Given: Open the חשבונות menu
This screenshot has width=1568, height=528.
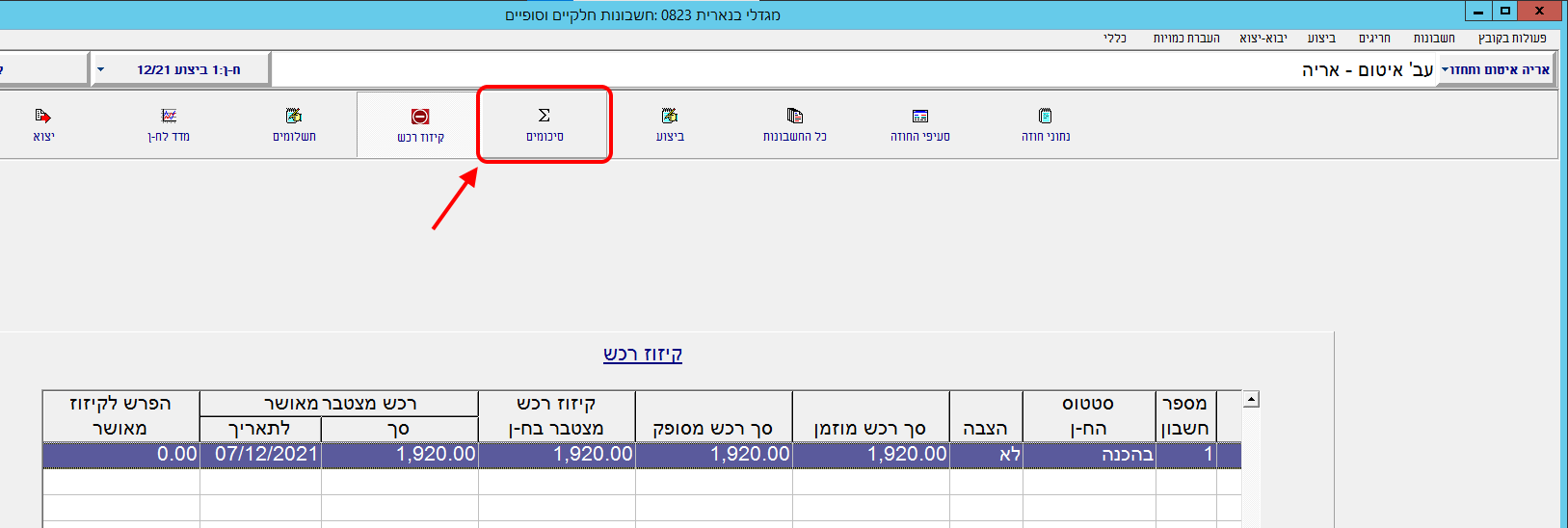Looking at the screenshot, I should coord(1434,39).
